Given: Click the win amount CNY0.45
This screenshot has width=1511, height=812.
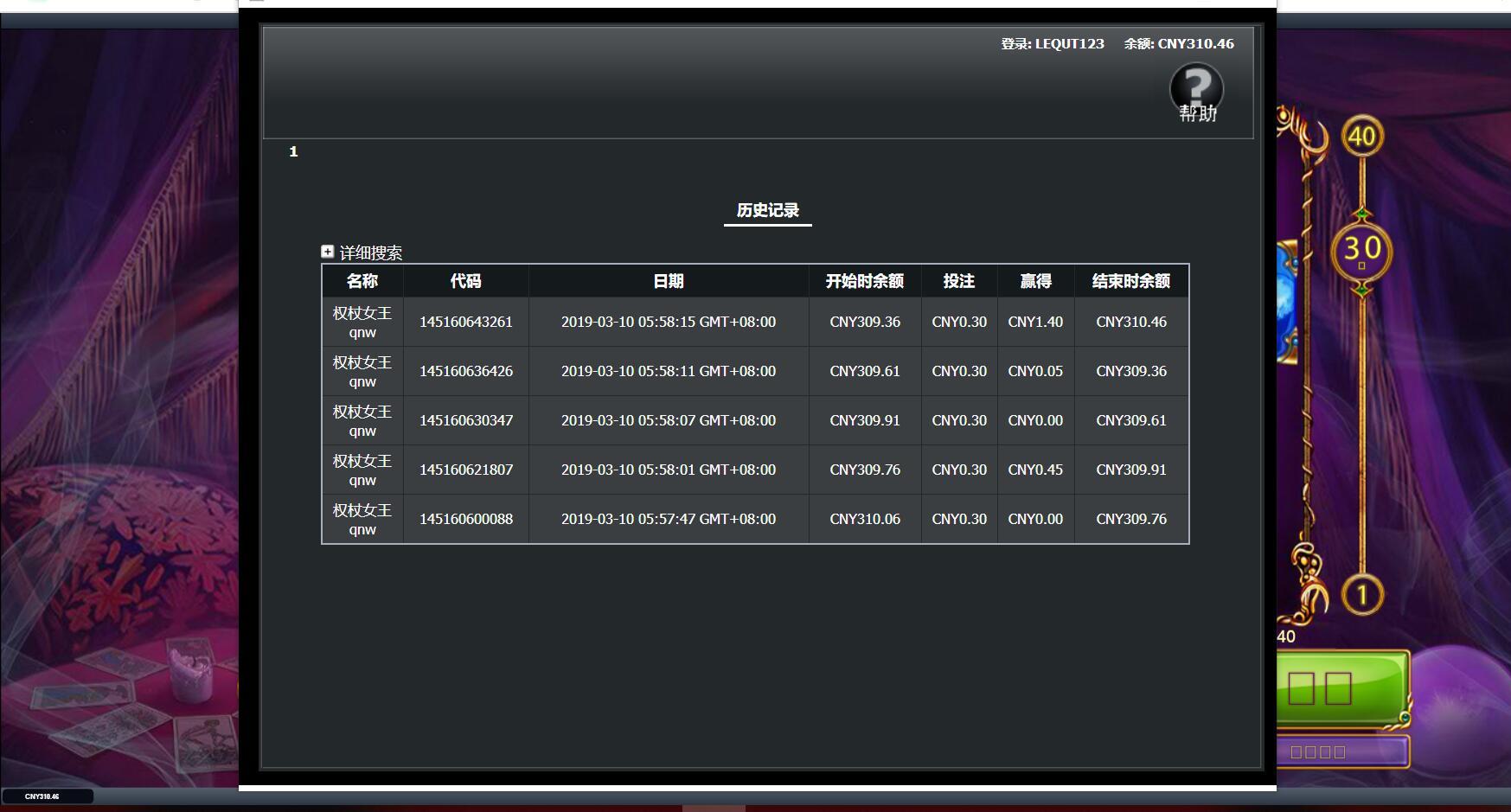Looking at the screenshot, I should [1035, 470].
